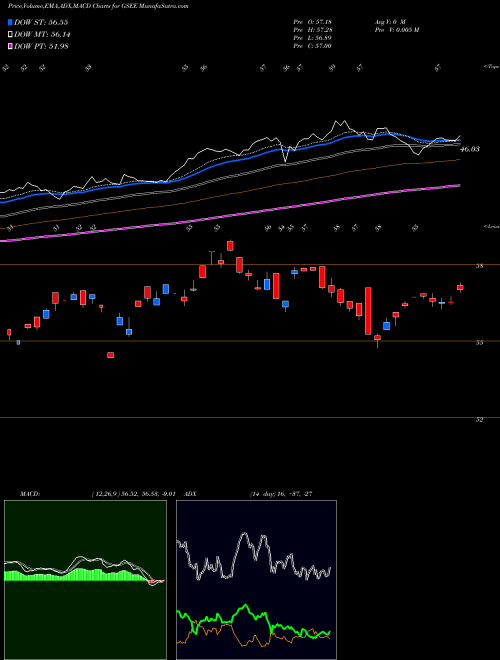500x660 pixels.
Task: Click the 58 price axis label
Action: pyautogui.click(x=480, y=266)
